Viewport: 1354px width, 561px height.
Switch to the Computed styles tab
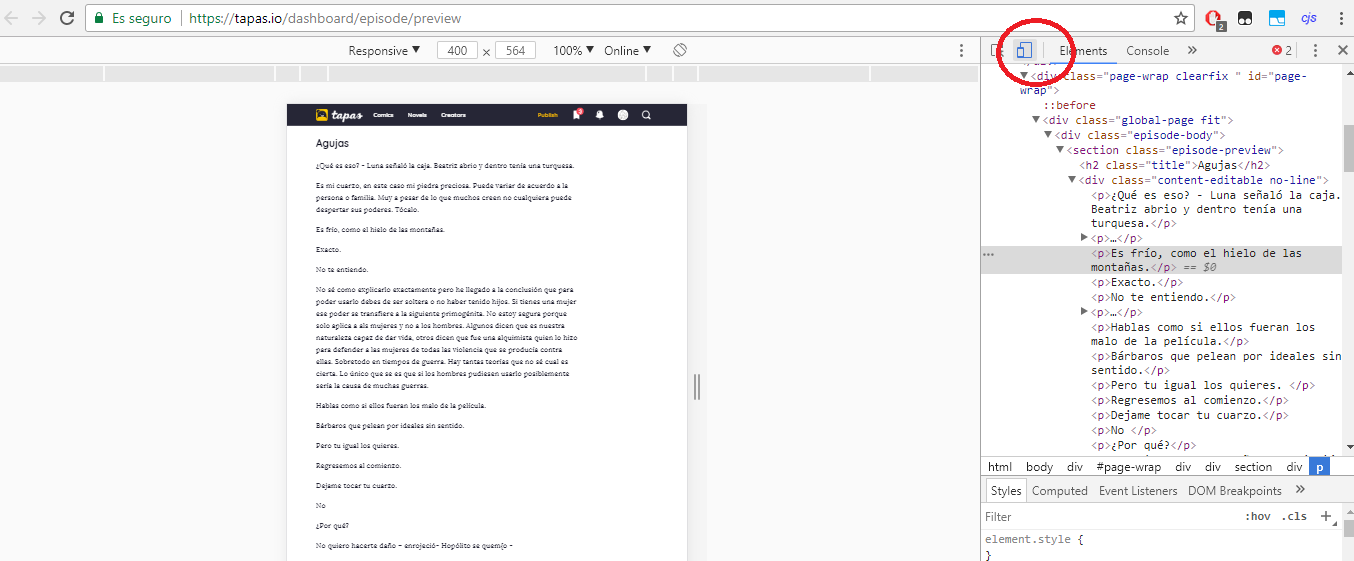(x=1059, y=491)
